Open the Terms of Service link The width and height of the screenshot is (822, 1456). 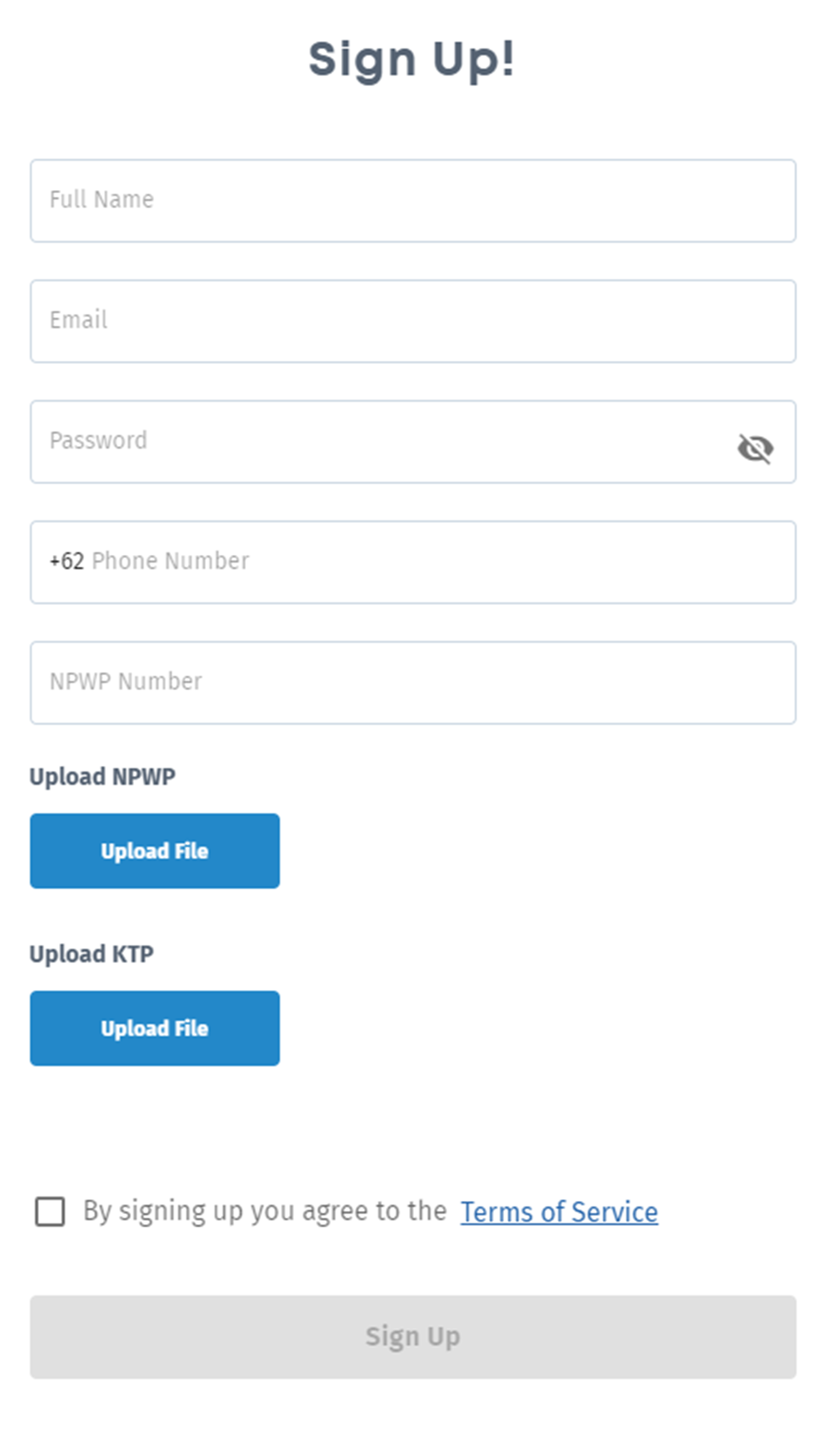click(x=559, y=1212)
